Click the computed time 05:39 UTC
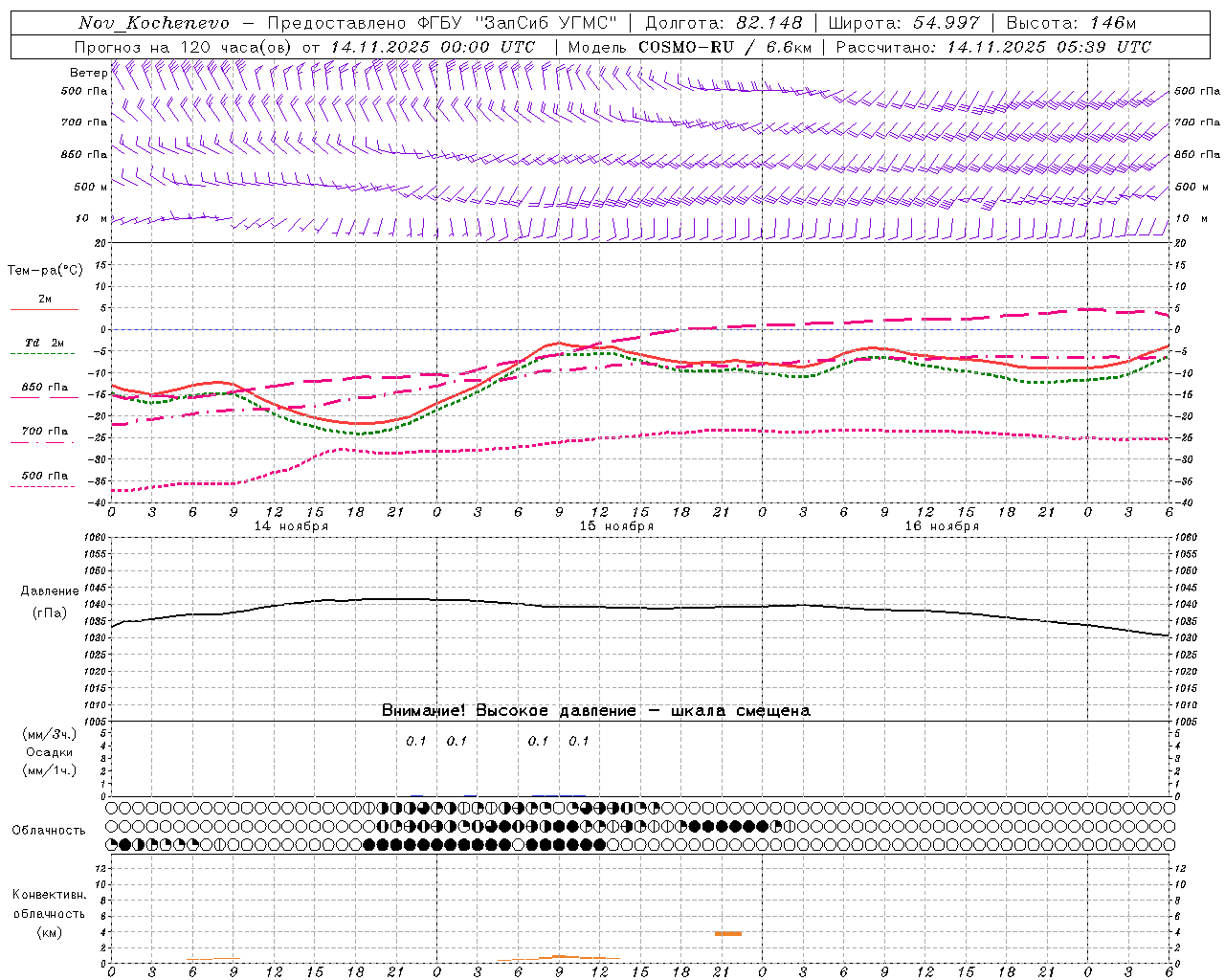Screen dimensions: 1225x980 (x=1104, y=47)
